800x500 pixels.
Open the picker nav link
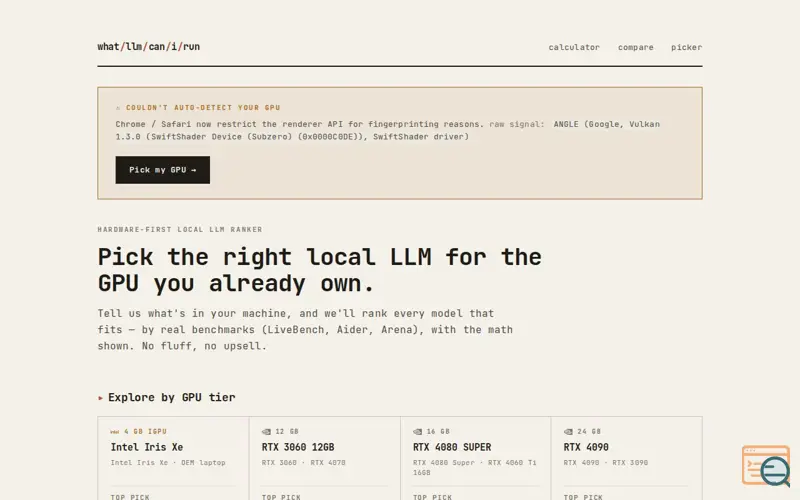(x=686, y=47)
